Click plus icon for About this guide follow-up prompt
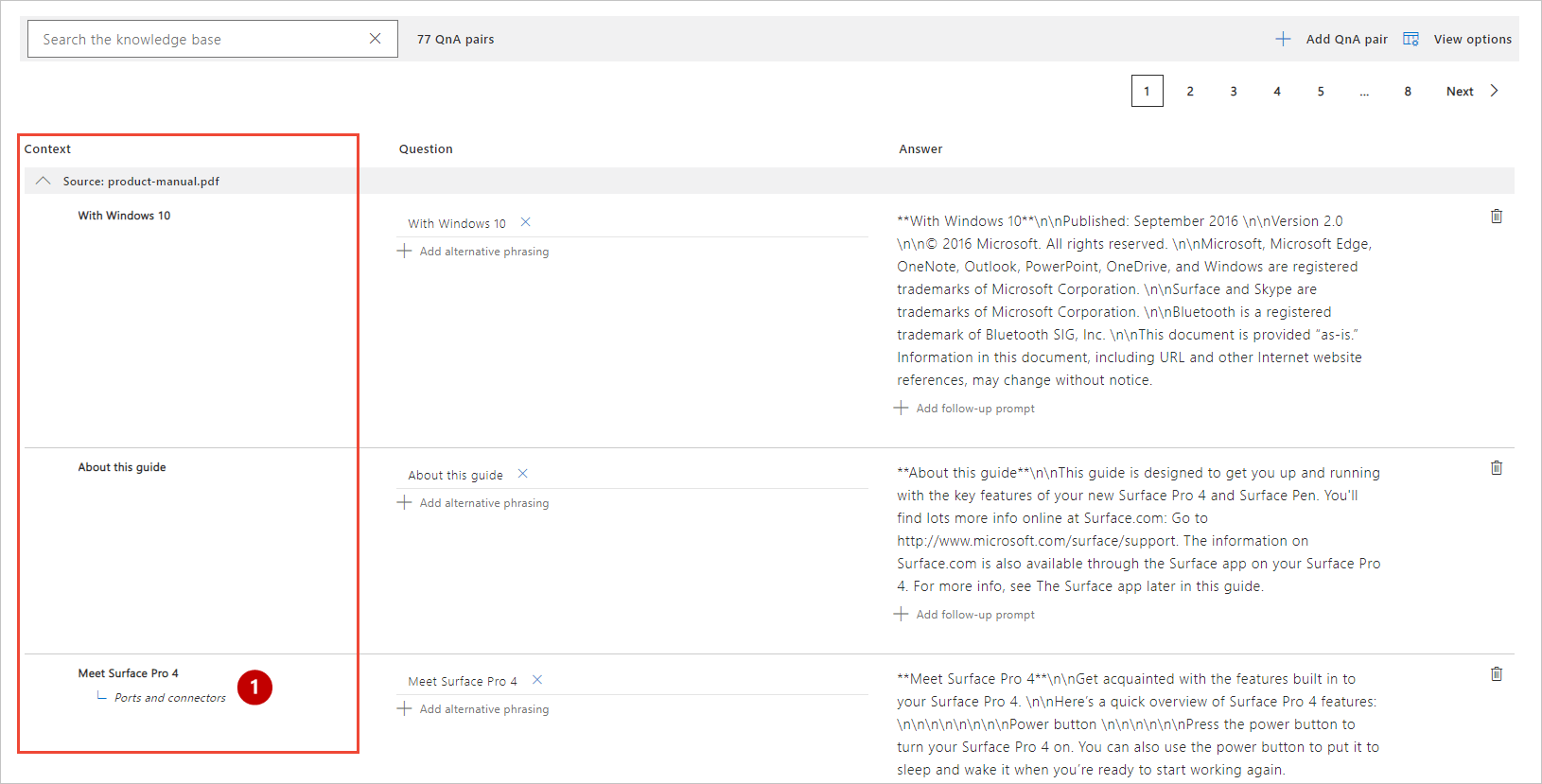1542x784 pixels. point(901,614)
